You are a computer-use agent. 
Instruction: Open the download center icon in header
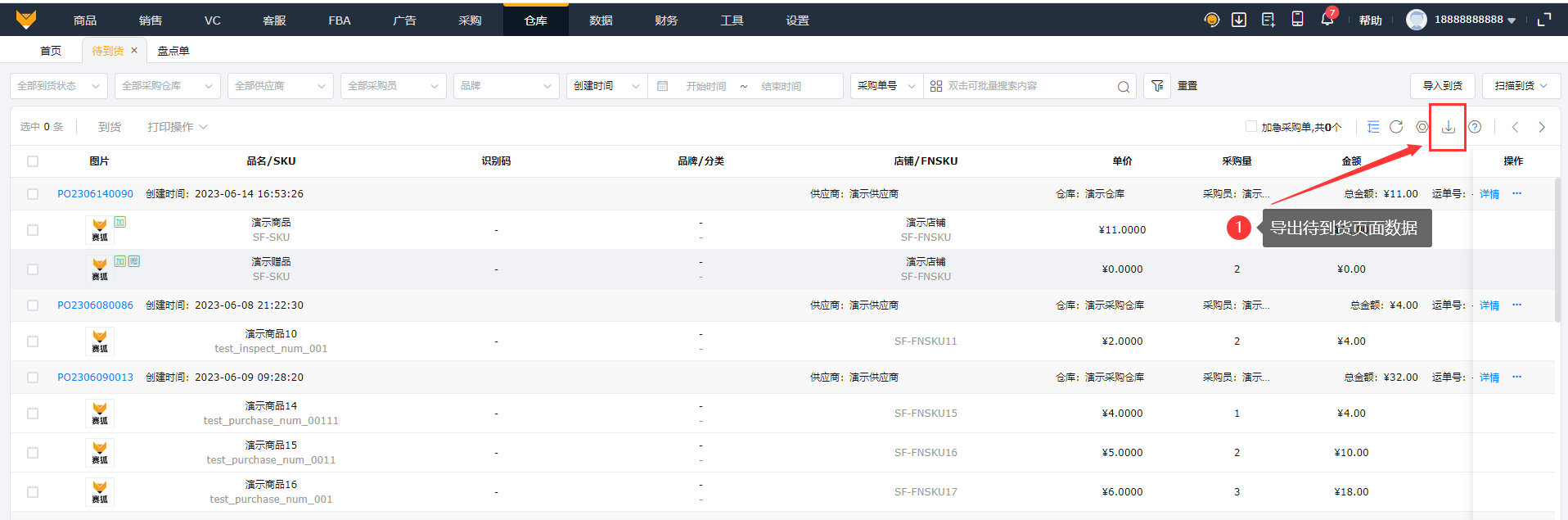(x=1239, y=20)
